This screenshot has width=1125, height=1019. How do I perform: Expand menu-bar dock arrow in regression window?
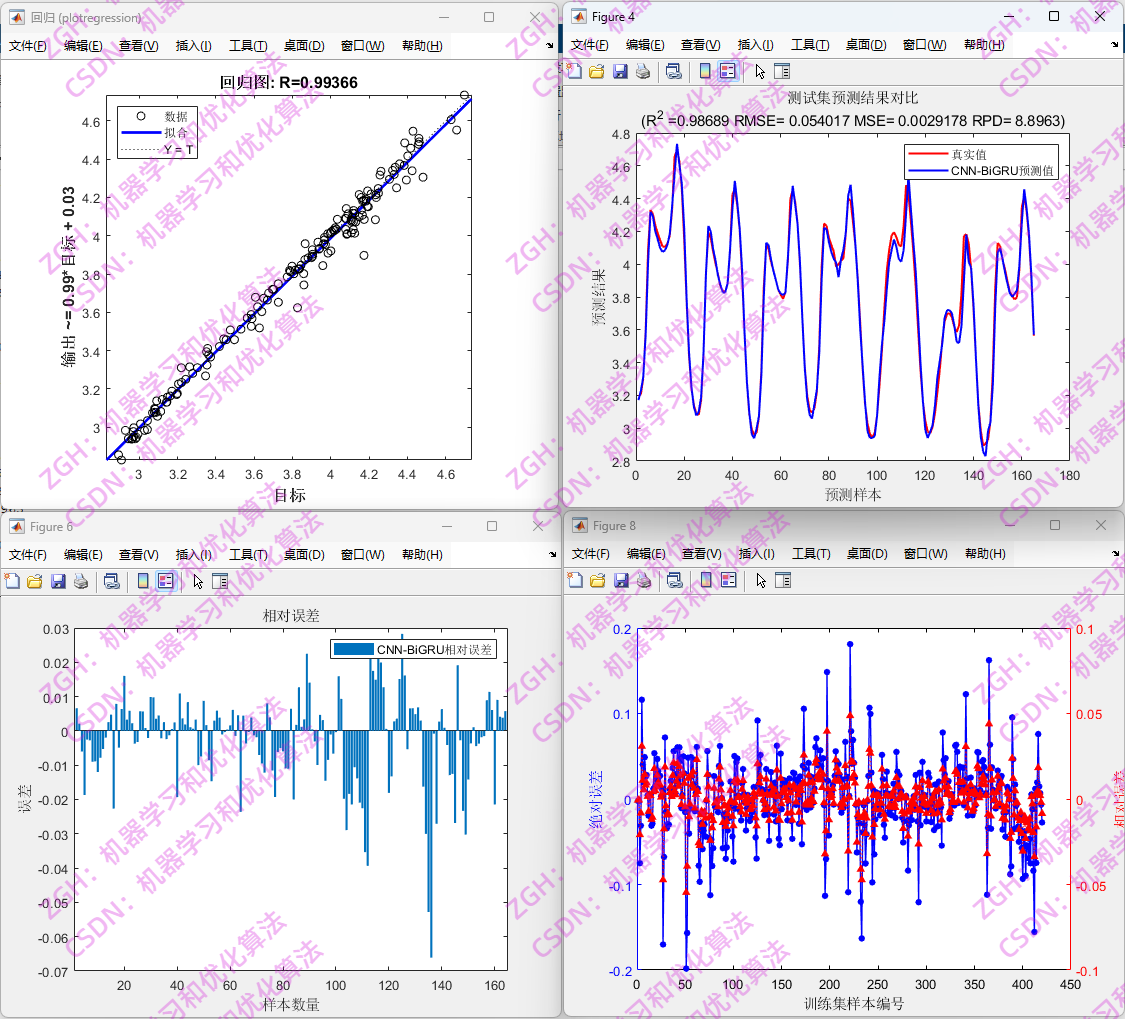pos(550,45)
